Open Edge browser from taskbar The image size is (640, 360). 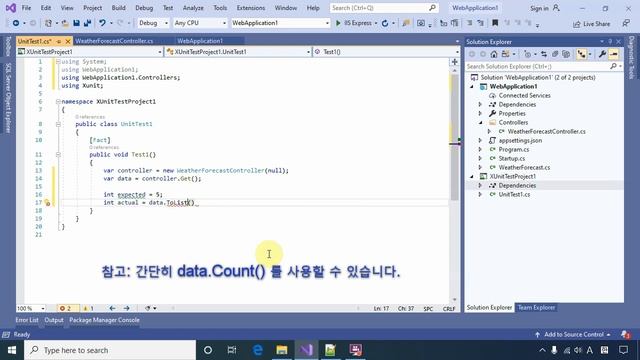click(x=258, y=350)
